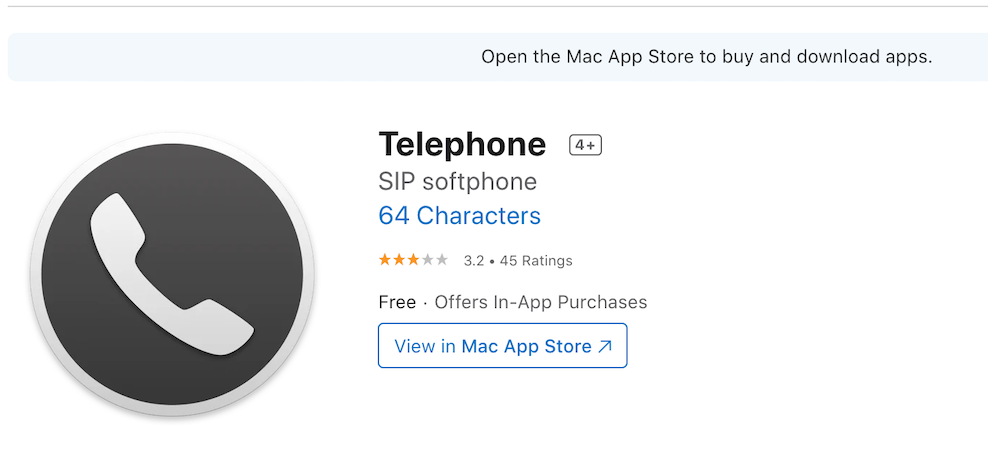Image resolution: width=988 pixels, height=458 pixels.
Task: Click the View in Mac App Store button
Action: [503, 345]
